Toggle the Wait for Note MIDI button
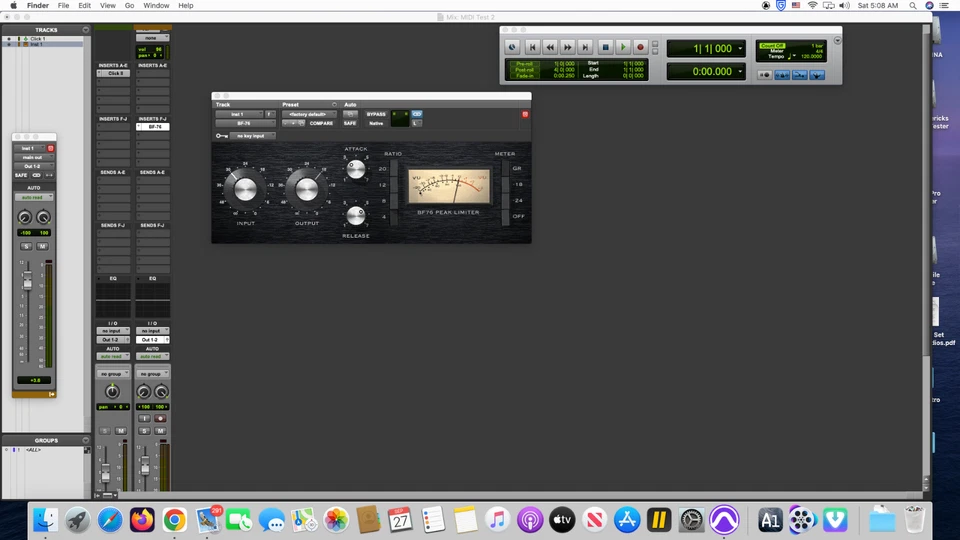The width and height of the screenshot is (960, 540). click(x=764, y=75)
